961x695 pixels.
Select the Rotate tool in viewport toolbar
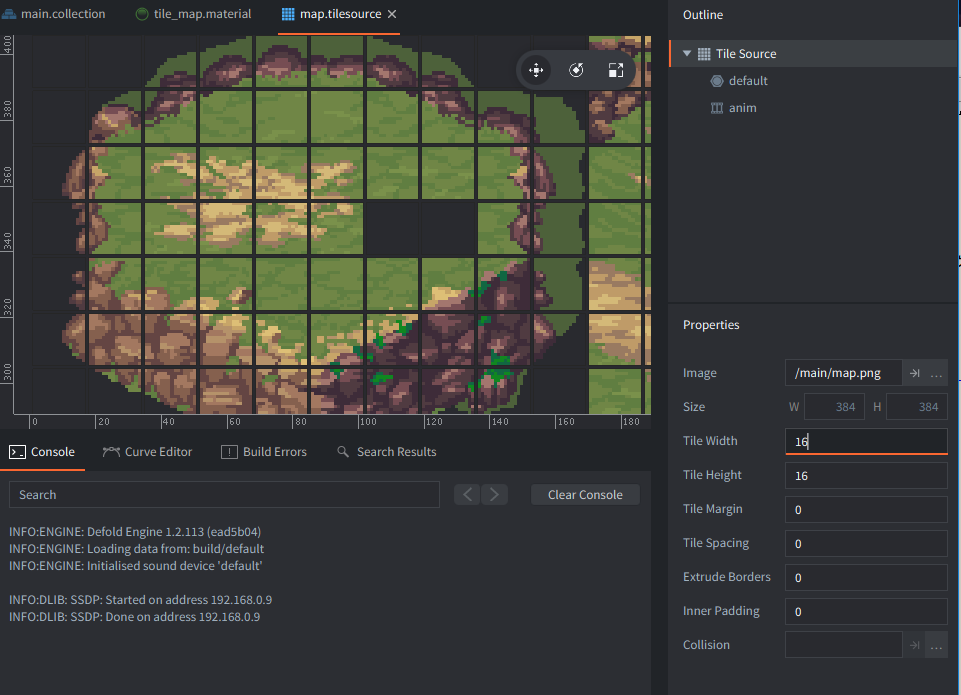pos(576,70)
